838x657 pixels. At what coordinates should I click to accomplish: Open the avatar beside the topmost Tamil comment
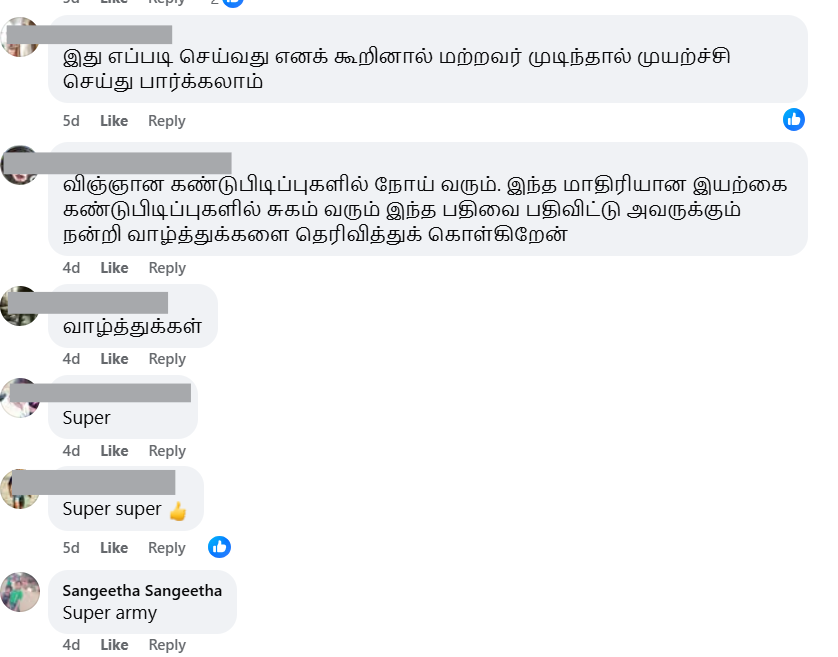[20, 37]
